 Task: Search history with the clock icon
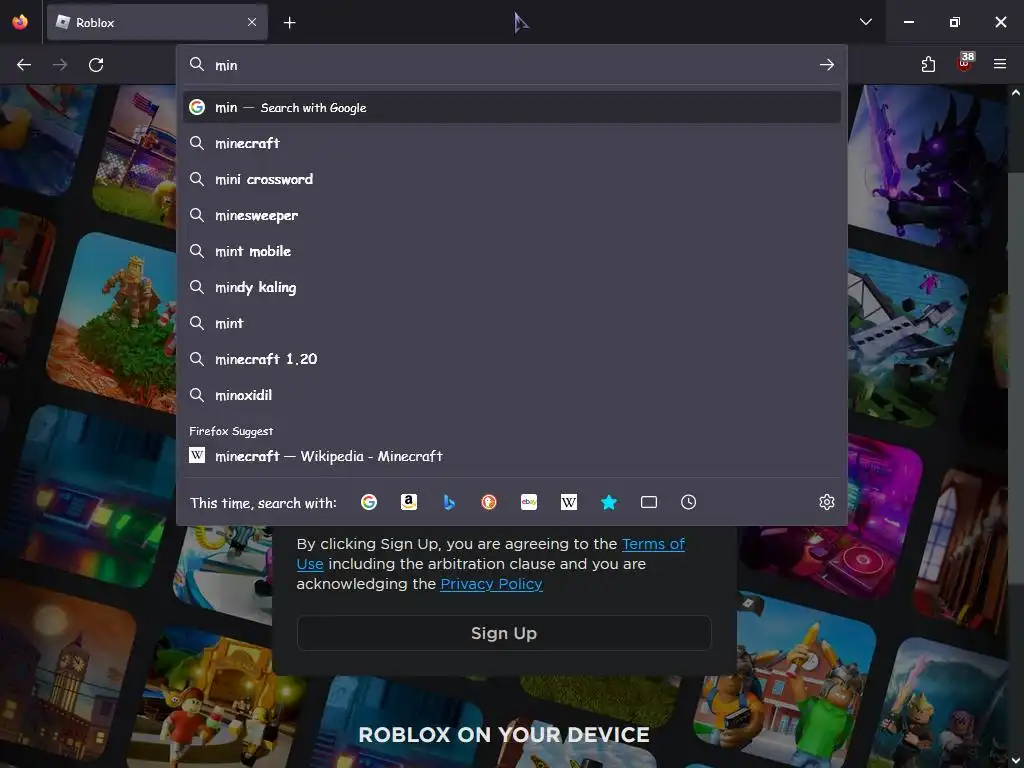688,502
